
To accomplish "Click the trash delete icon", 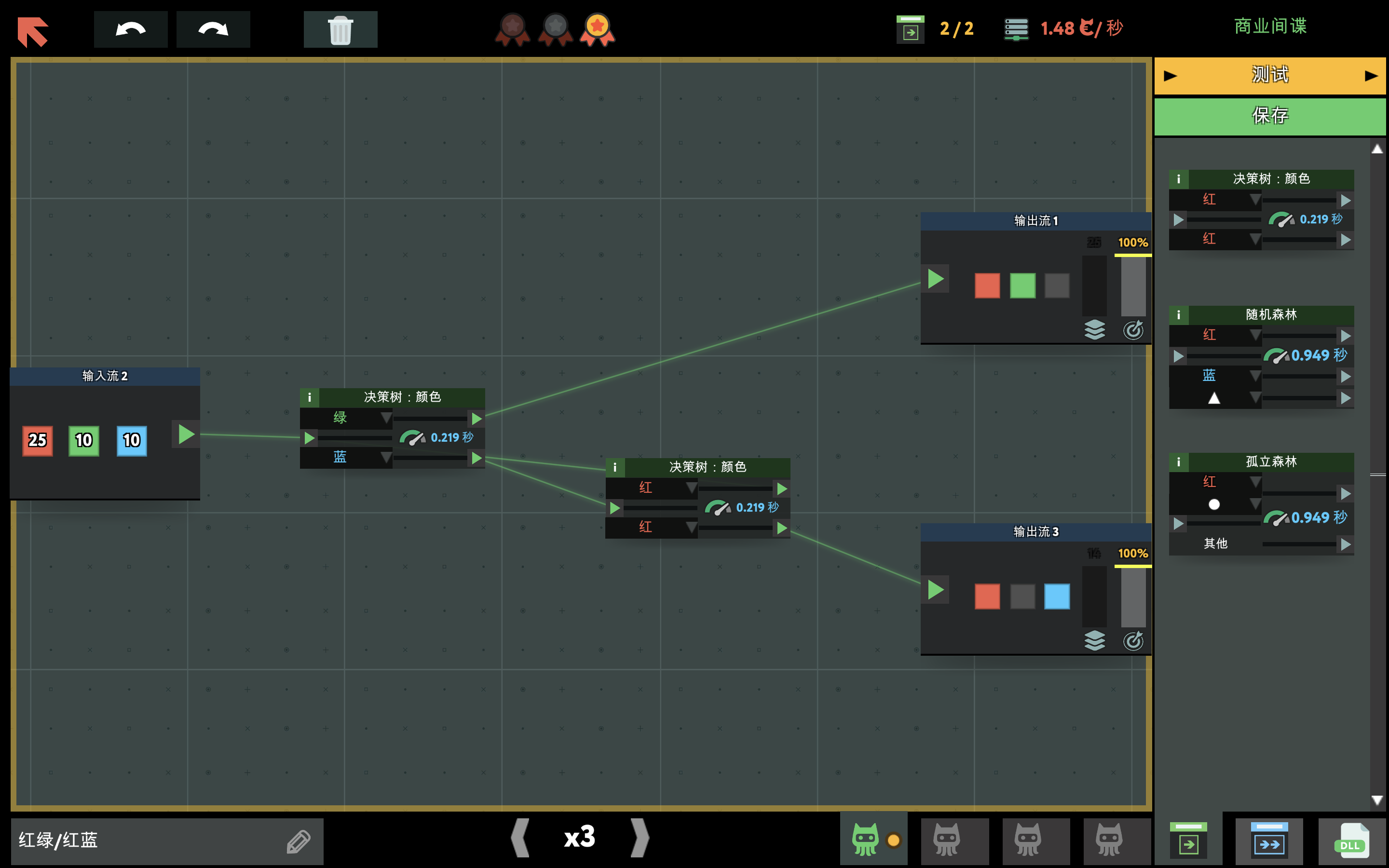I will click(x=340, y=29).
